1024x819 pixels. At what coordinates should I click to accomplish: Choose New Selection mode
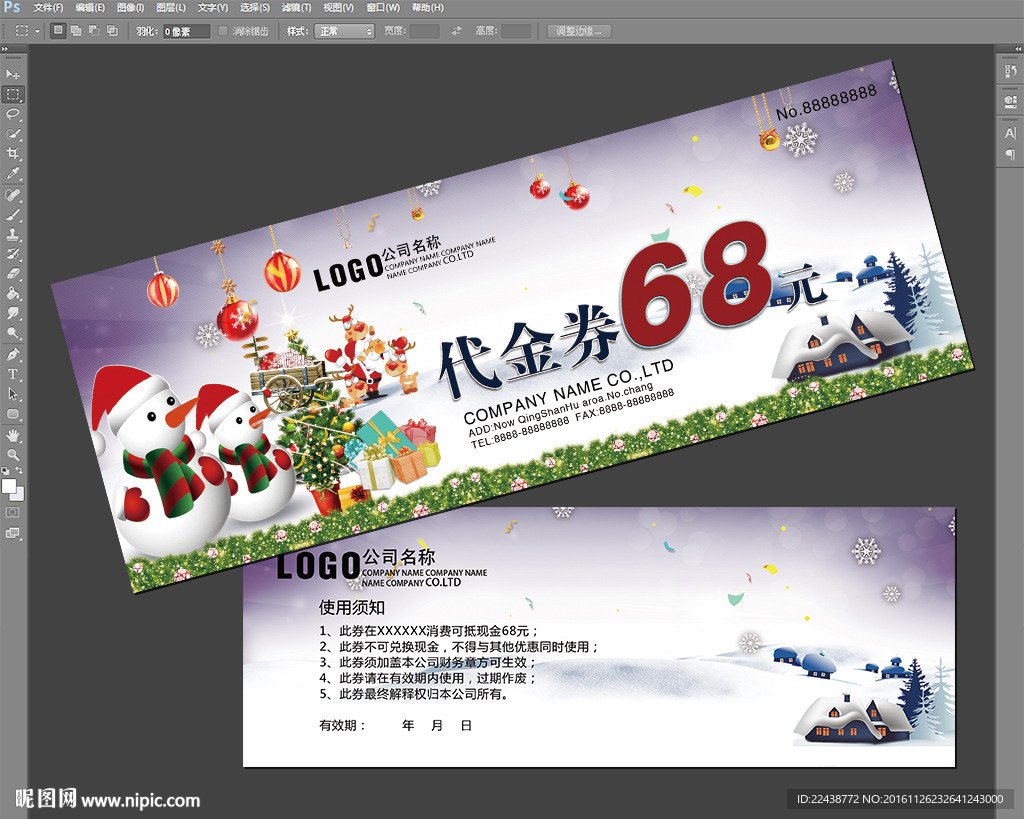click(x=58, y=31)
